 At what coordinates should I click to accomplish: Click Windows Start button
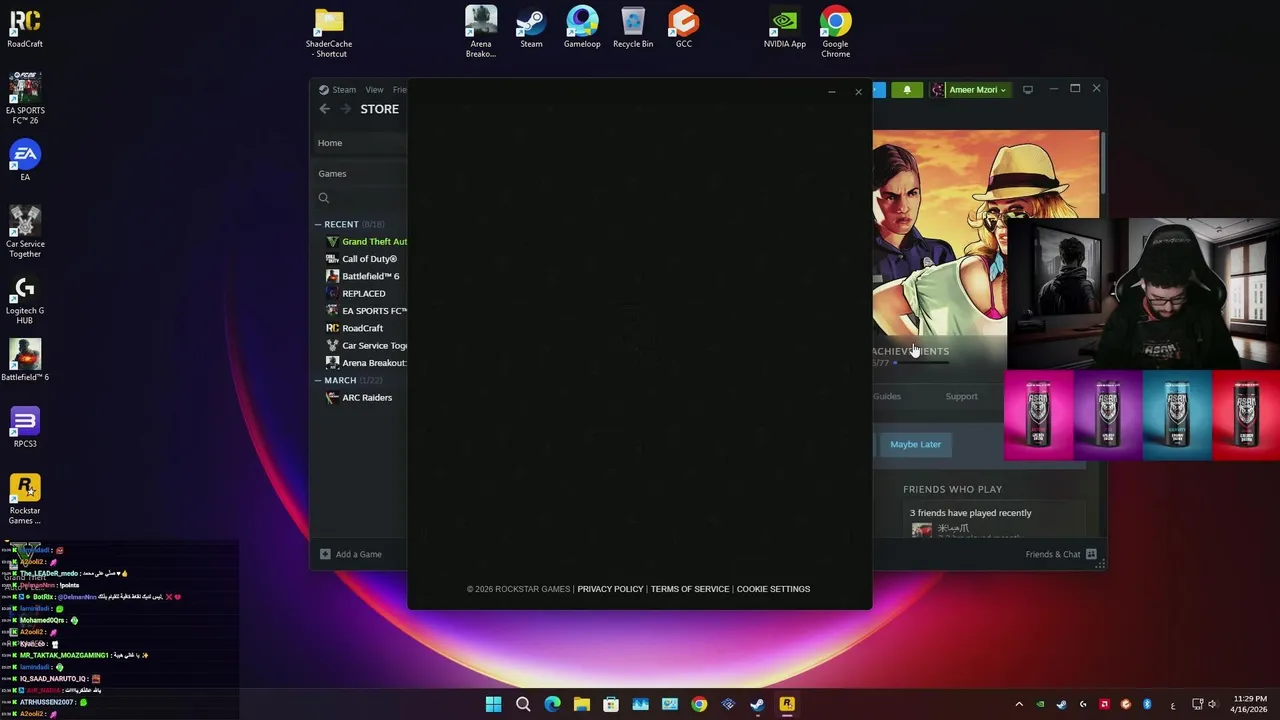[x=493, y=704]
